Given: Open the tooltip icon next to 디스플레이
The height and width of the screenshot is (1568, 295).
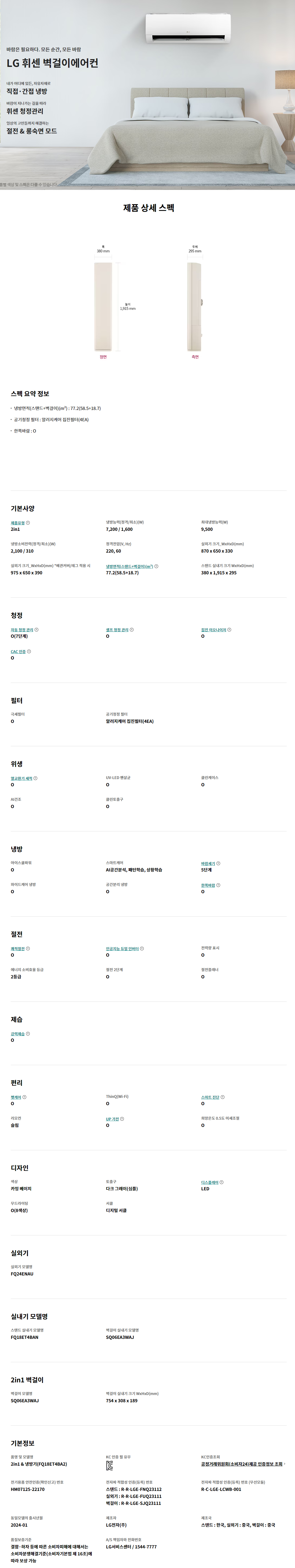Looking at the screenshot, I should pos(222,1182).
